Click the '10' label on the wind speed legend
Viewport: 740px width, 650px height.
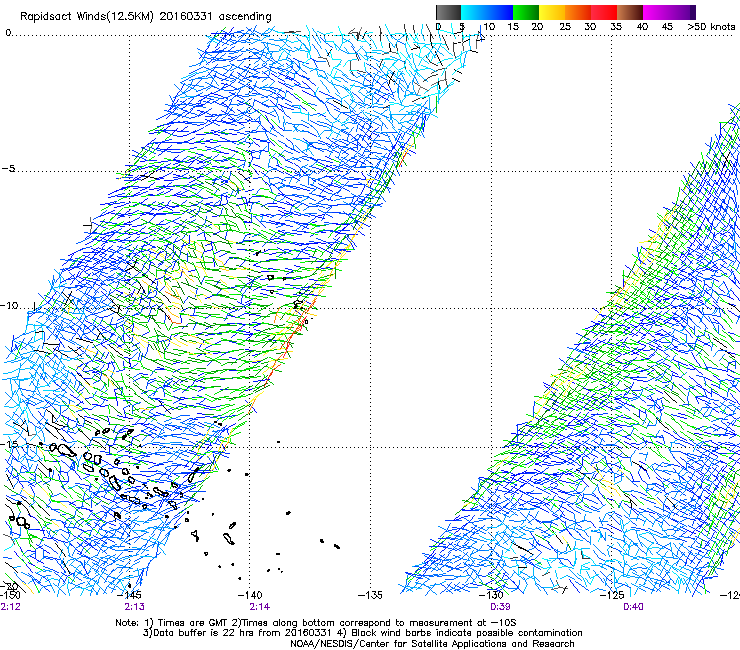(x=489, y=26)
